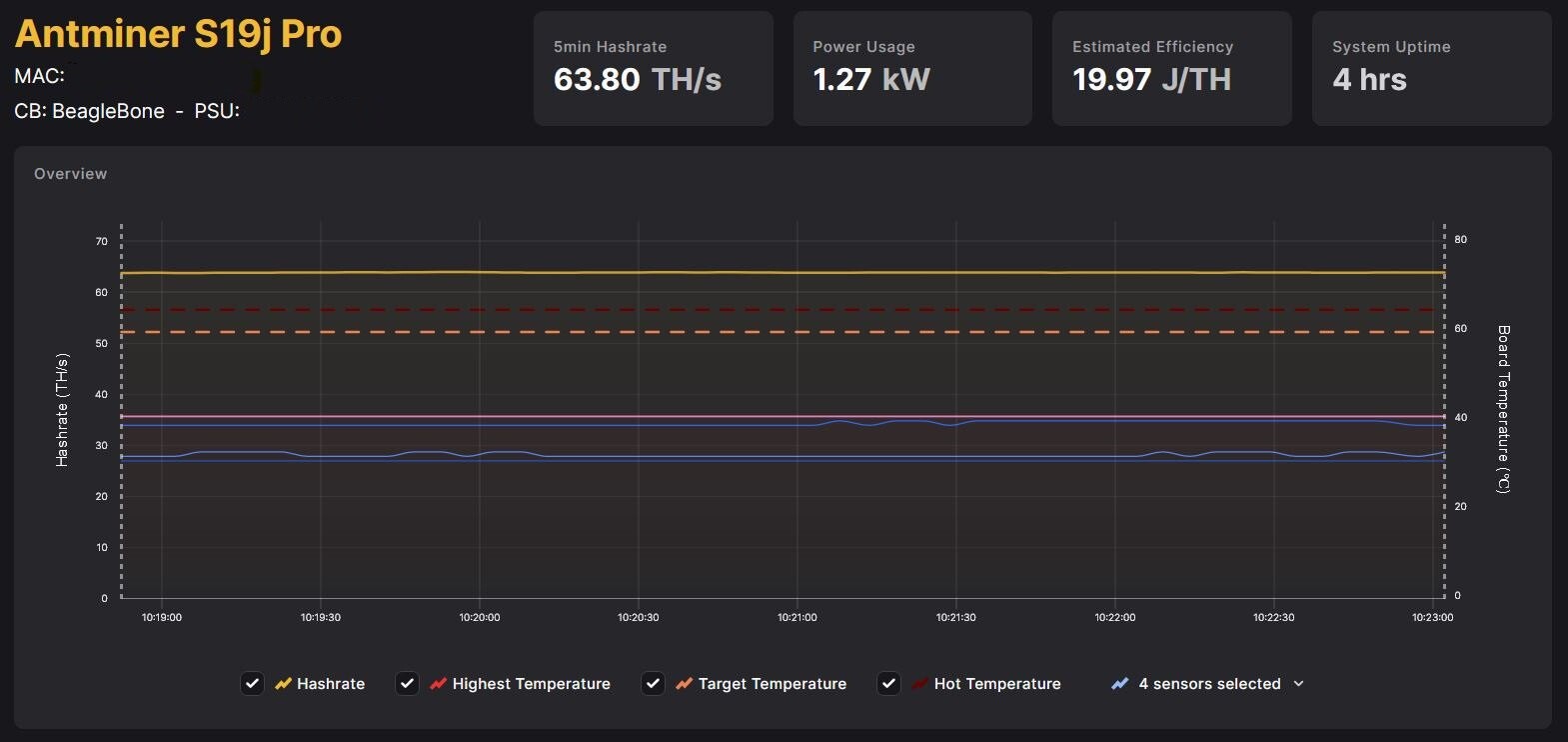Viewport: 1568px width, 742px height.
Task: Click the red Highest Temperature legend icon
Action: click(x=438, y=684)
